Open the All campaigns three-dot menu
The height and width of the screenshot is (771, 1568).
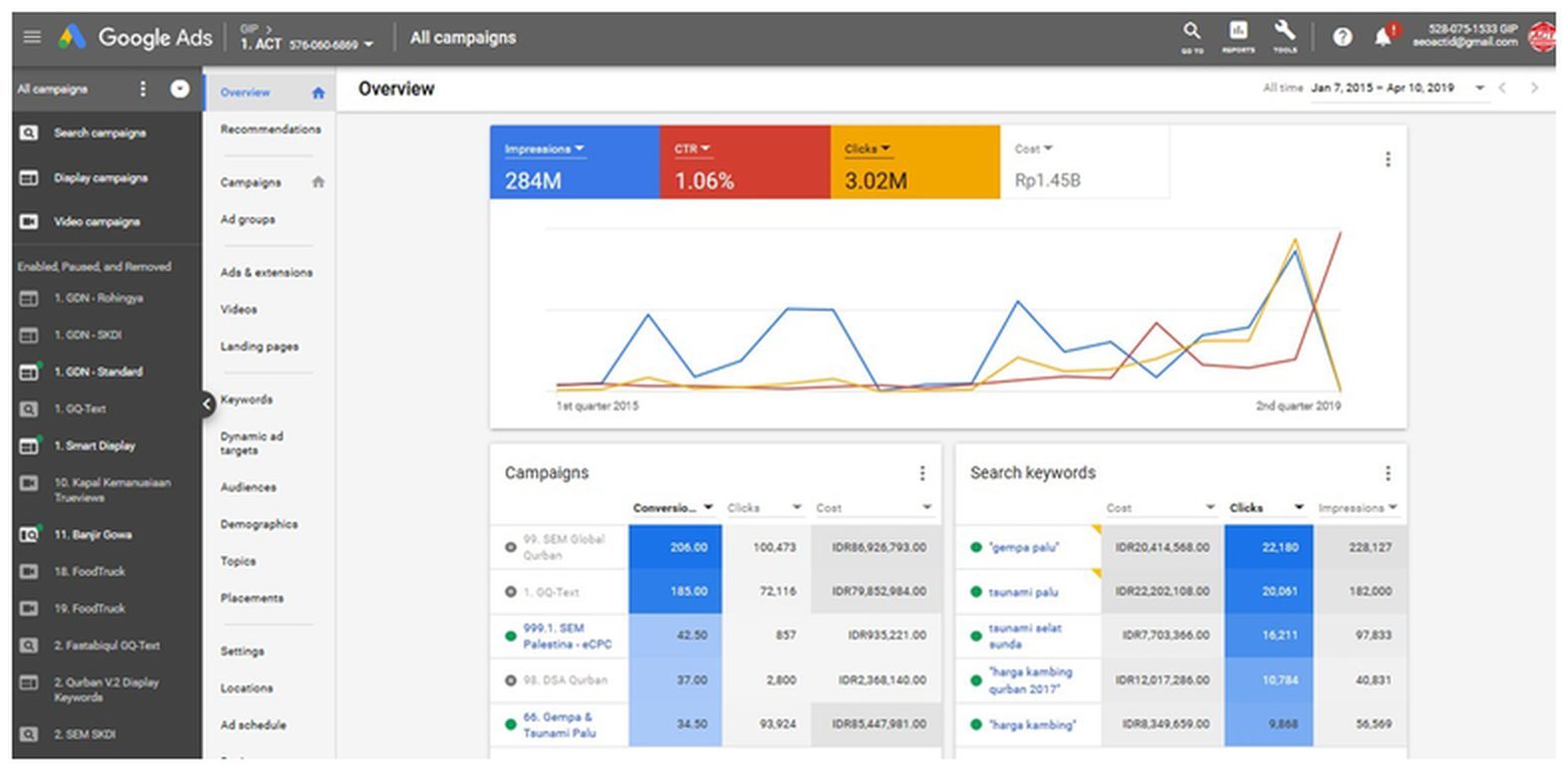coord(143,89)
